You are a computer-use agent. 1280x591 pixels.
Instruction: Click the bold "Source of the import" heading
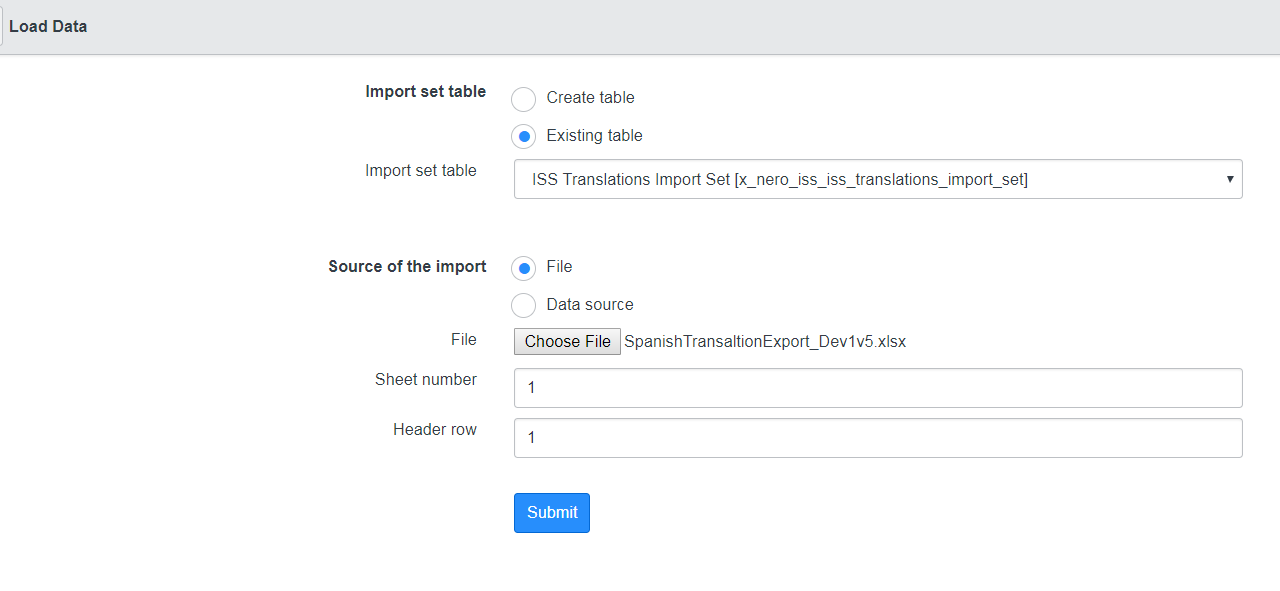tap(407, 267)
